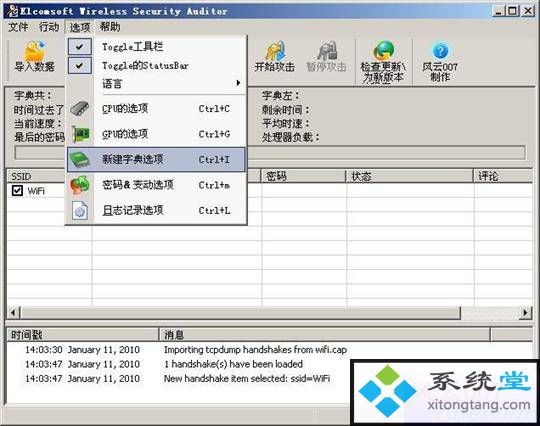Open the 帮助 menu
Image resolution: width=540 pixels, height=426 pixels.
tap(110, 27)
